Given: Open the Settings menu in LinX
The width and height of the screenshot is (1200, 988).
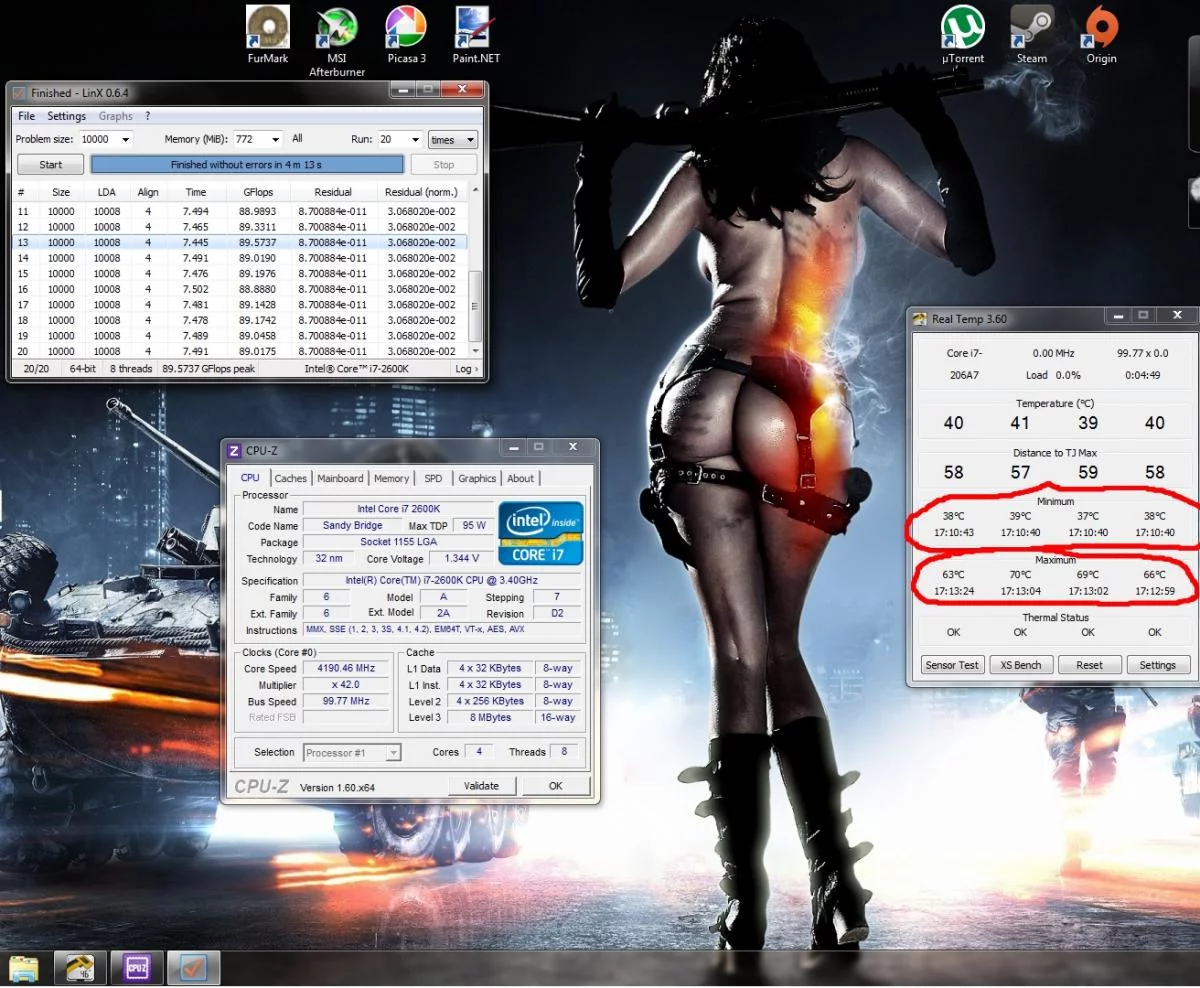Looking at the screenshot, I should pos(67,116).
